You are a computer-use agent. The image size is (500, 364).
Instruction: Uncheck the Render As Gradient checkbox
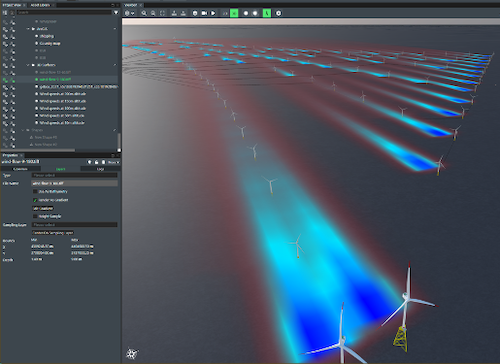(x=35, y=200)
